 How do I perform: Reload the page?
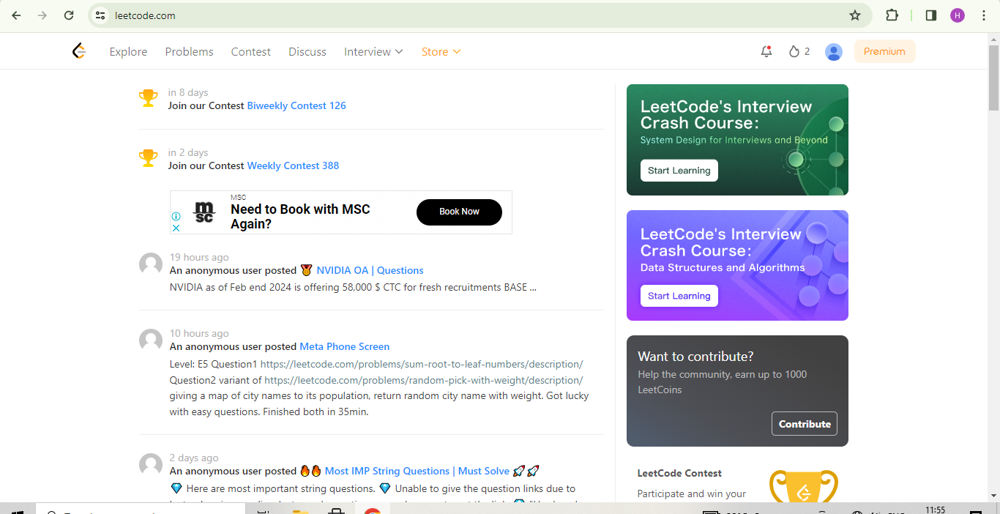pyautogui.click(x=68, y=16)
